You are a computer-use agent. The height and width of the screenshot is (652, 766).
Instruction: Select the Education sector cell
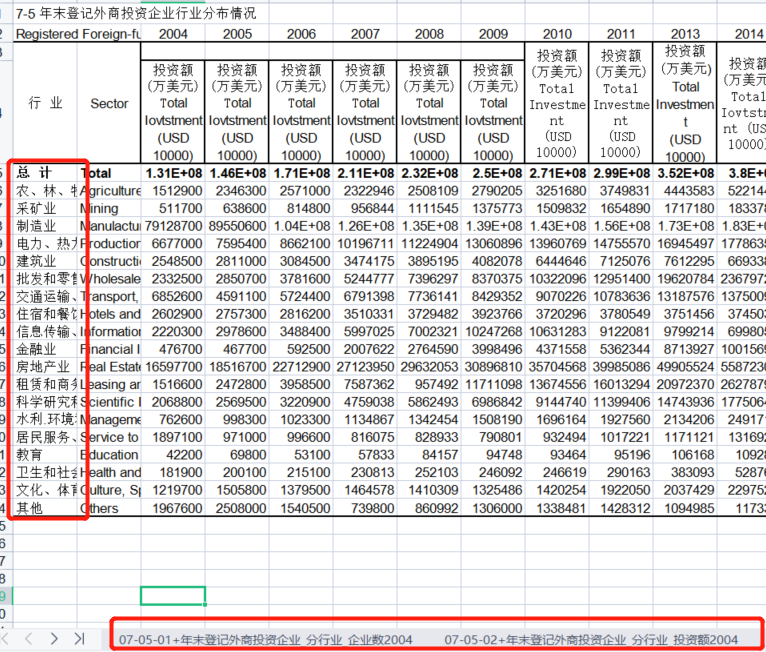(109, 455)
